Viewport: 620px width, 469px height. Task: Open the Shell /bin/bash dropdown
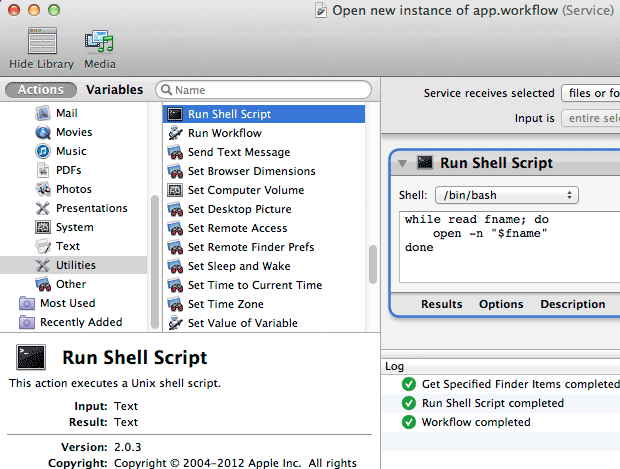pyautogui.click(x=506, y=195)
